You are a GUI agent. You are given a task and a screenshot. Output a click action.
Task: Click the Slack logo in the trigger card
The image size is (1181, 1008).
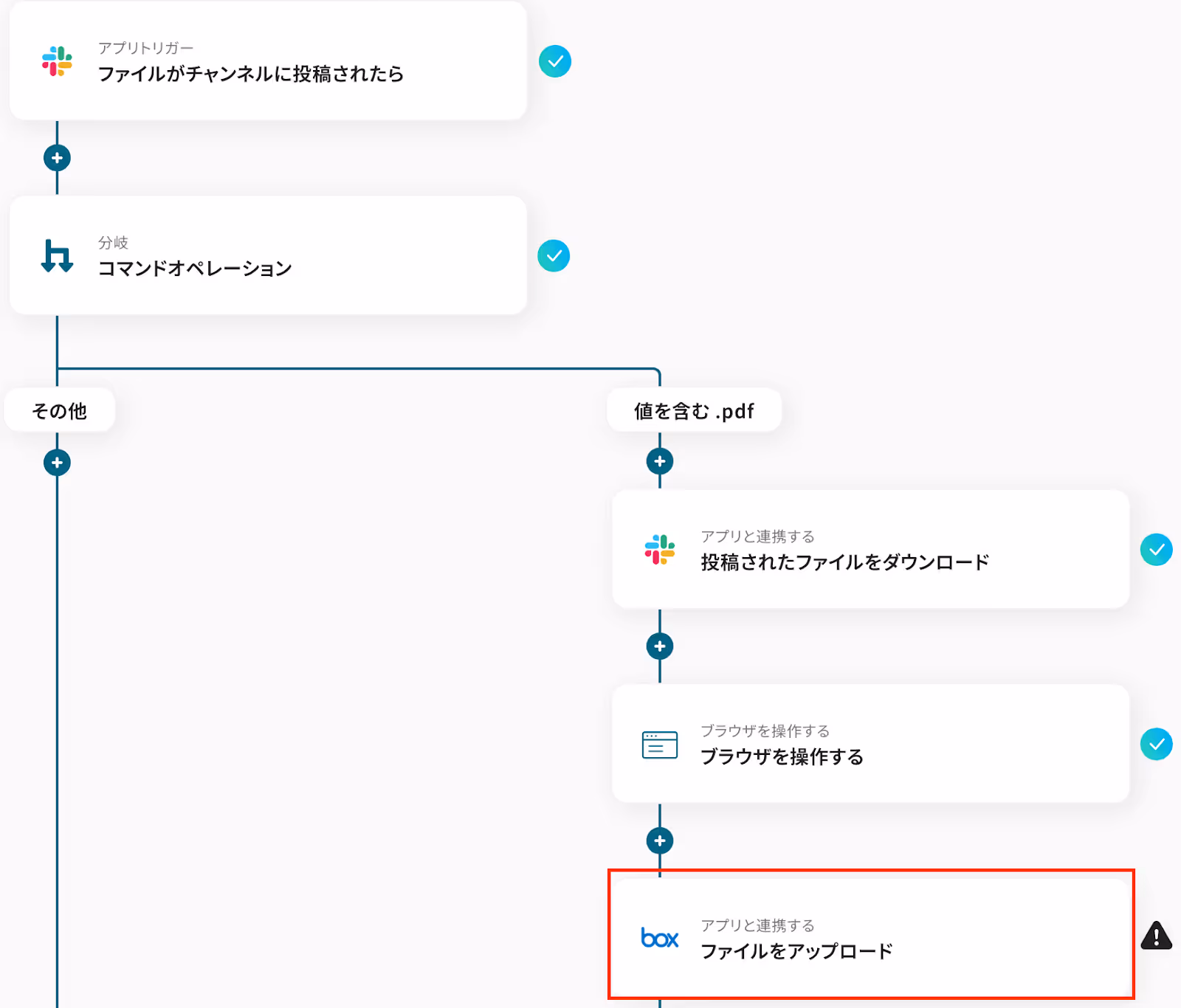57,61
